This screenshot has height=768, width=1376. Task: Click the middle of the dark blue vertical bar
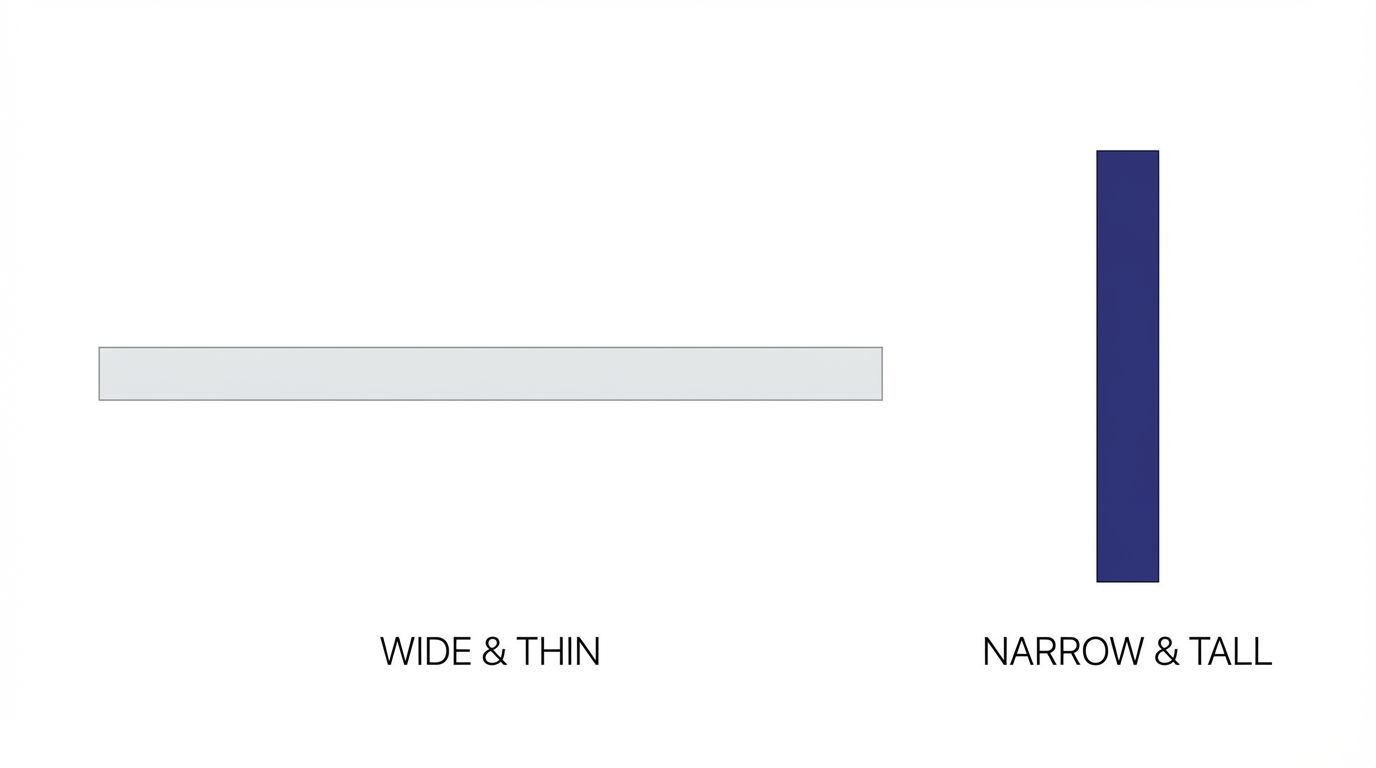point(1127,366)
